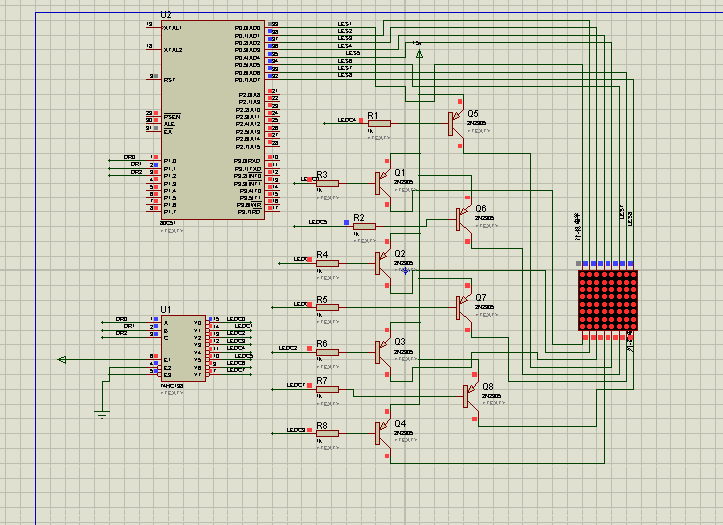Select transistor Q8 symbol
Screen dimensions: 723x525
point(468,395)
